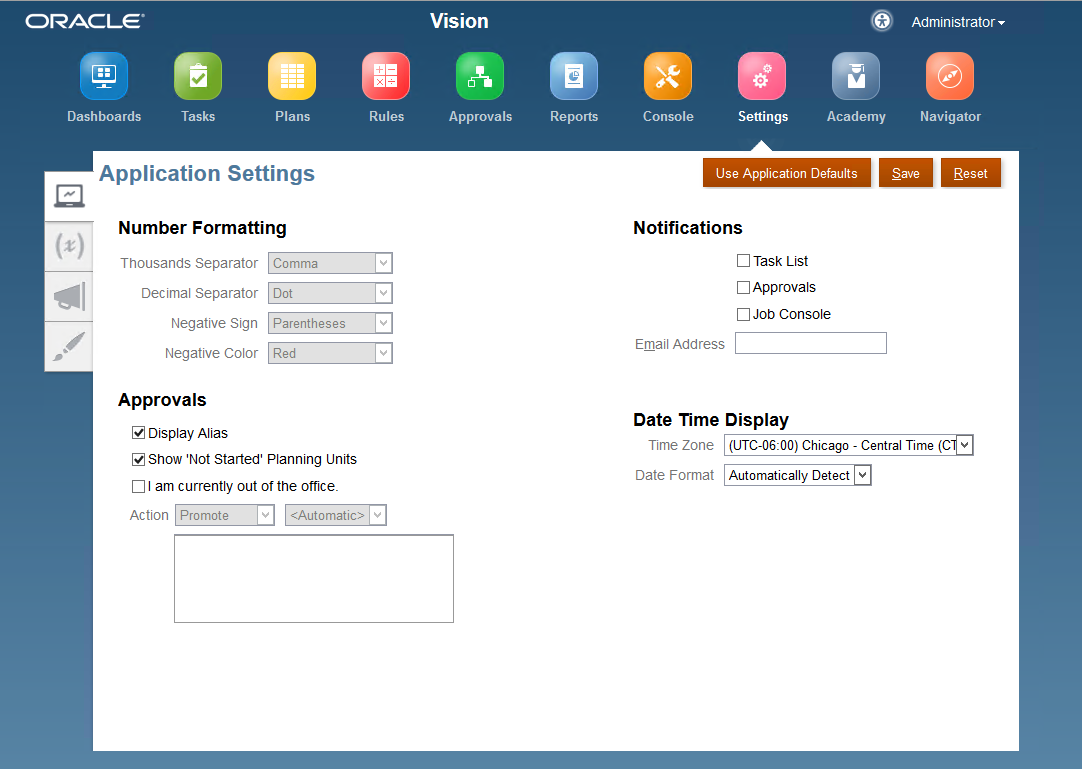
Task: Select the general settings monitor tab
Action: click(69, 197)
